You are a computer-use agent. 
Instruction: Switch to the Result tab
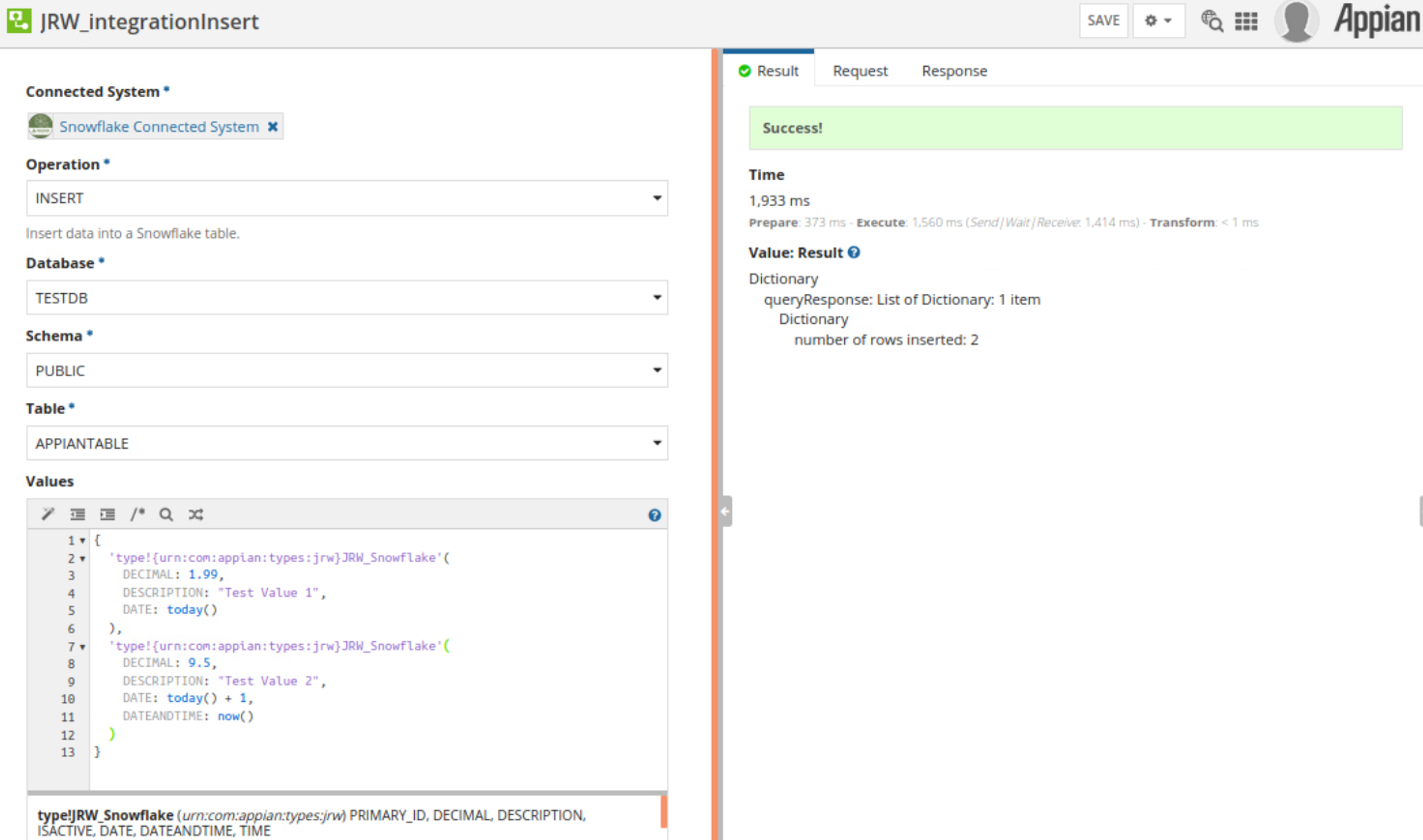coord(769,71)
